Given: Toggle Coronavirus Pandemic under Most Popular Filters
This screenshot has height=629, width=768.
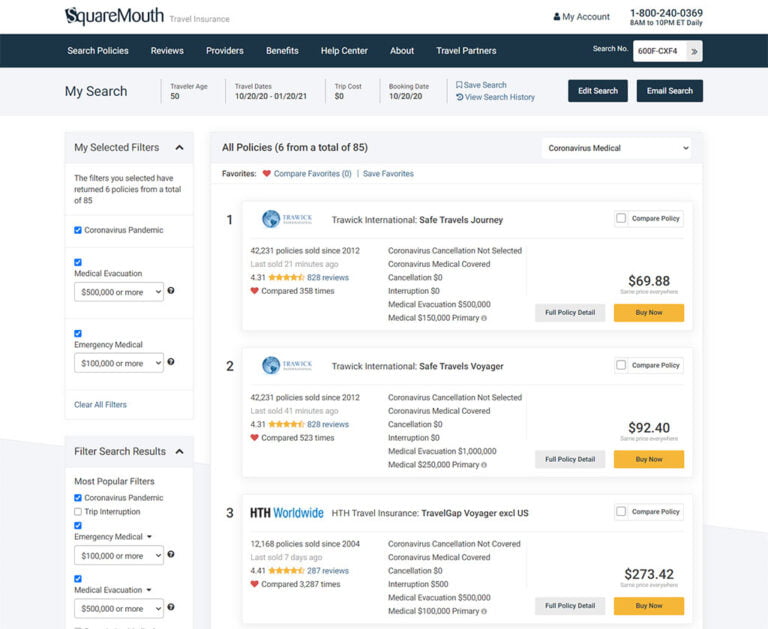Looking at the screenshot, I should (x=78, y=498).
